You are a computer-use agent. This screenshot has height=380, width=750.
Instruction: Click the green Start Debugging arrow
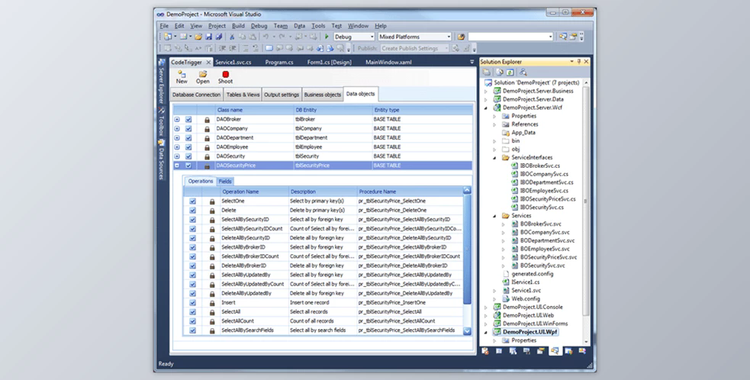click(327, 37)
